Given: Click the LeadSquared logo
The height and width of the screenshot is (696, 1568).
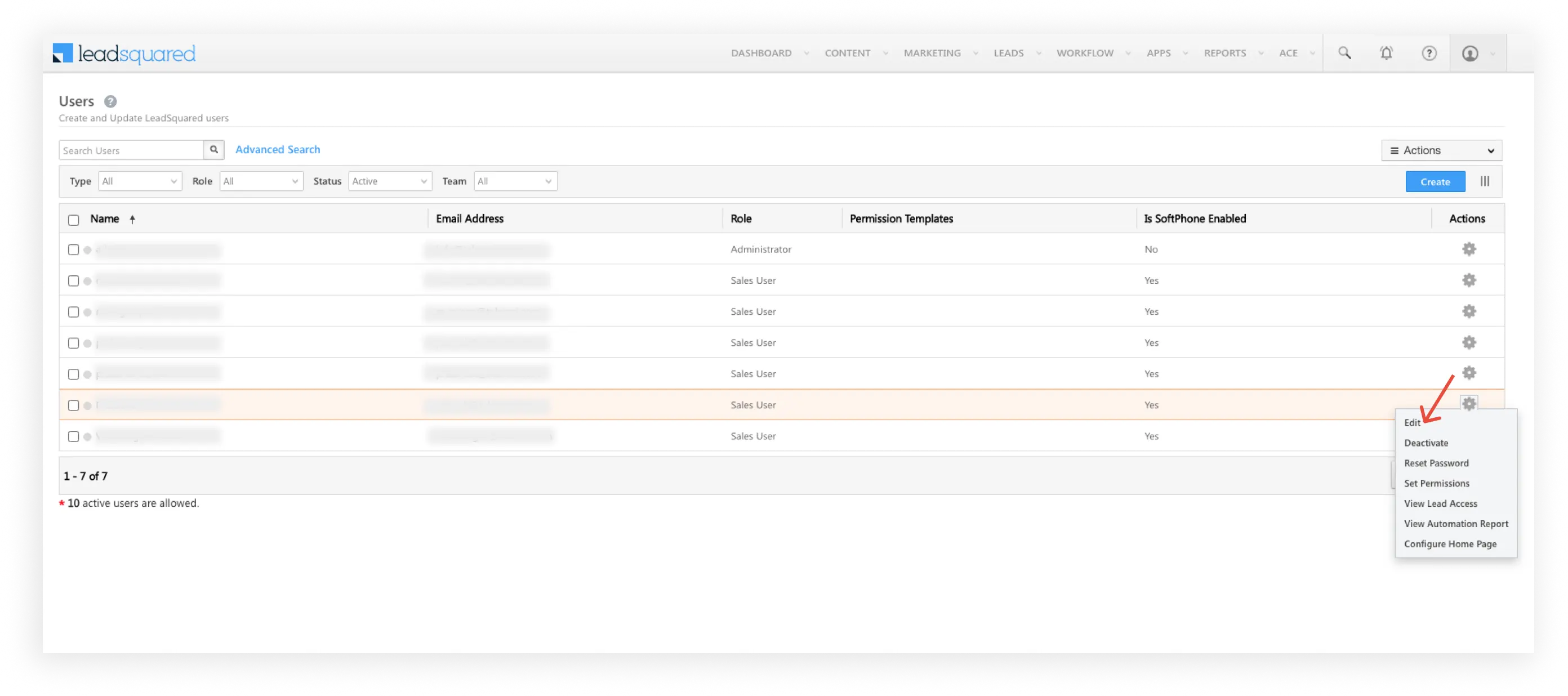Looking at the screenshot, I should [123, 53].
